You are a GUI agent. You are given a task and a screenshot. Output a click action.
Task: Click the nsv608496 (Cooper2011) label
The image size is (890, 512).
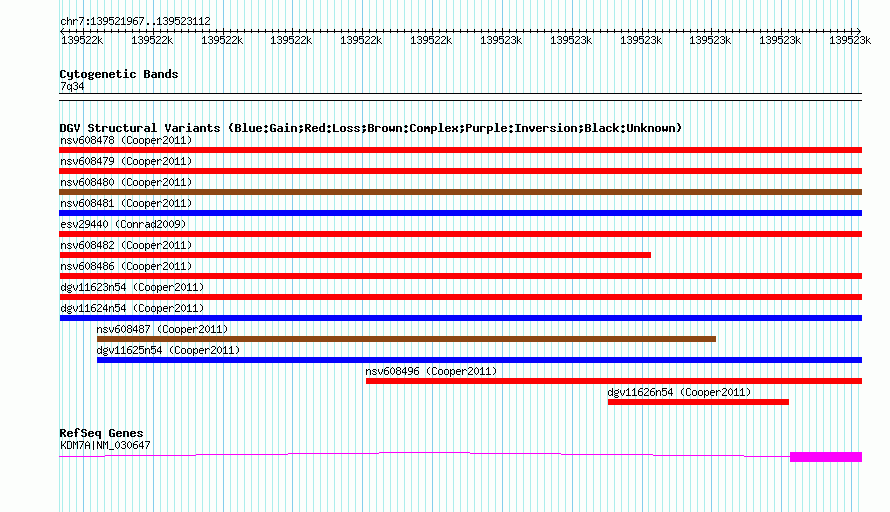click(x=431, y=371)
